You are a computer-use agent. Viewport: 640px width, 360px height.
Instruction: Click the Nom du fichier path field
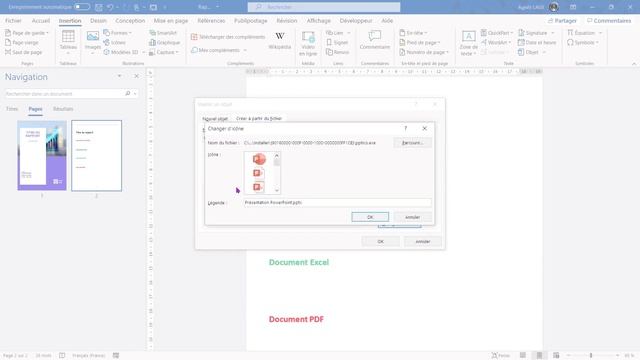310,143
